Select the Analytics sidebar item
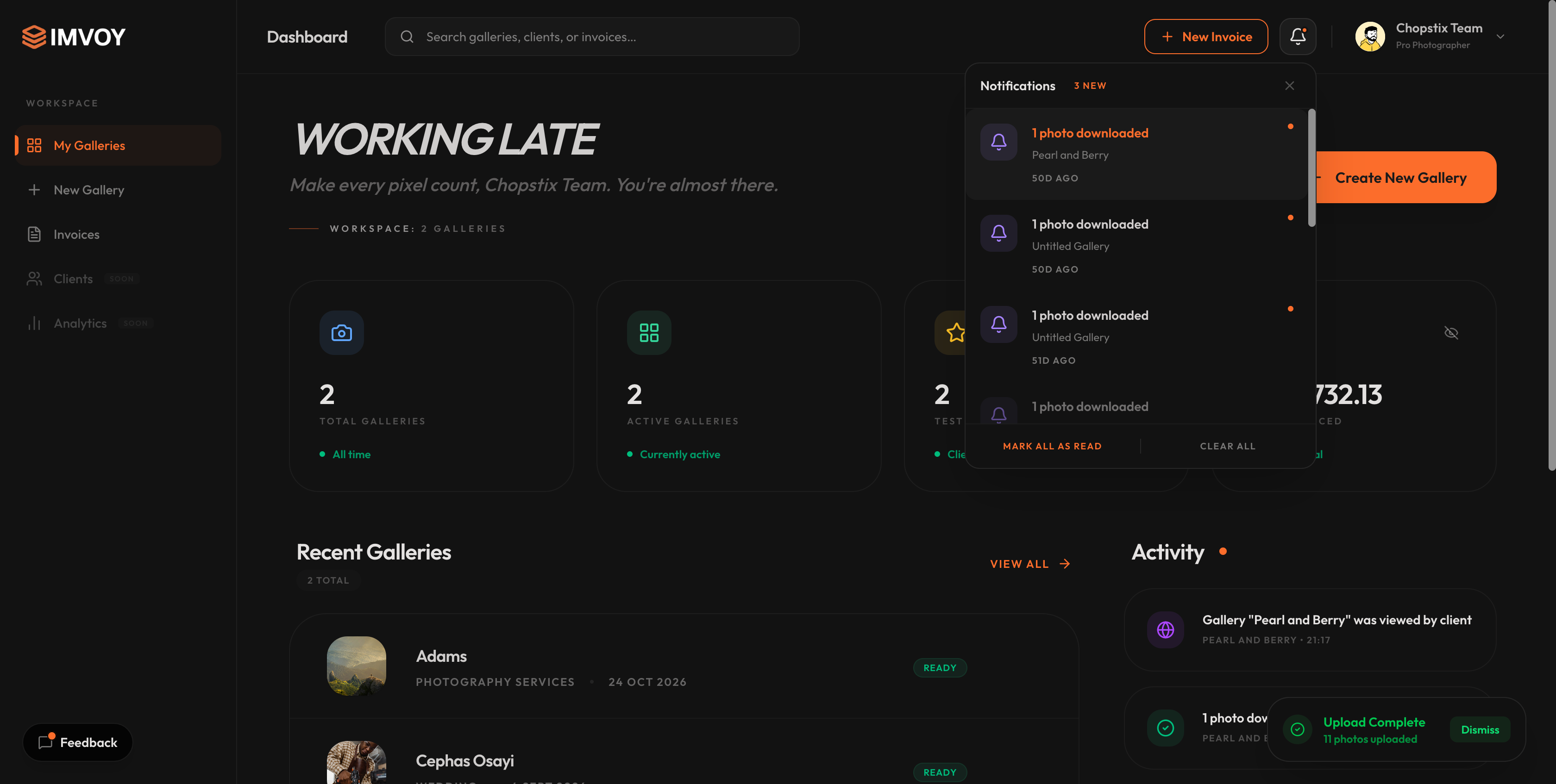This screenshot has width=1556, height=784. (119, 324)
